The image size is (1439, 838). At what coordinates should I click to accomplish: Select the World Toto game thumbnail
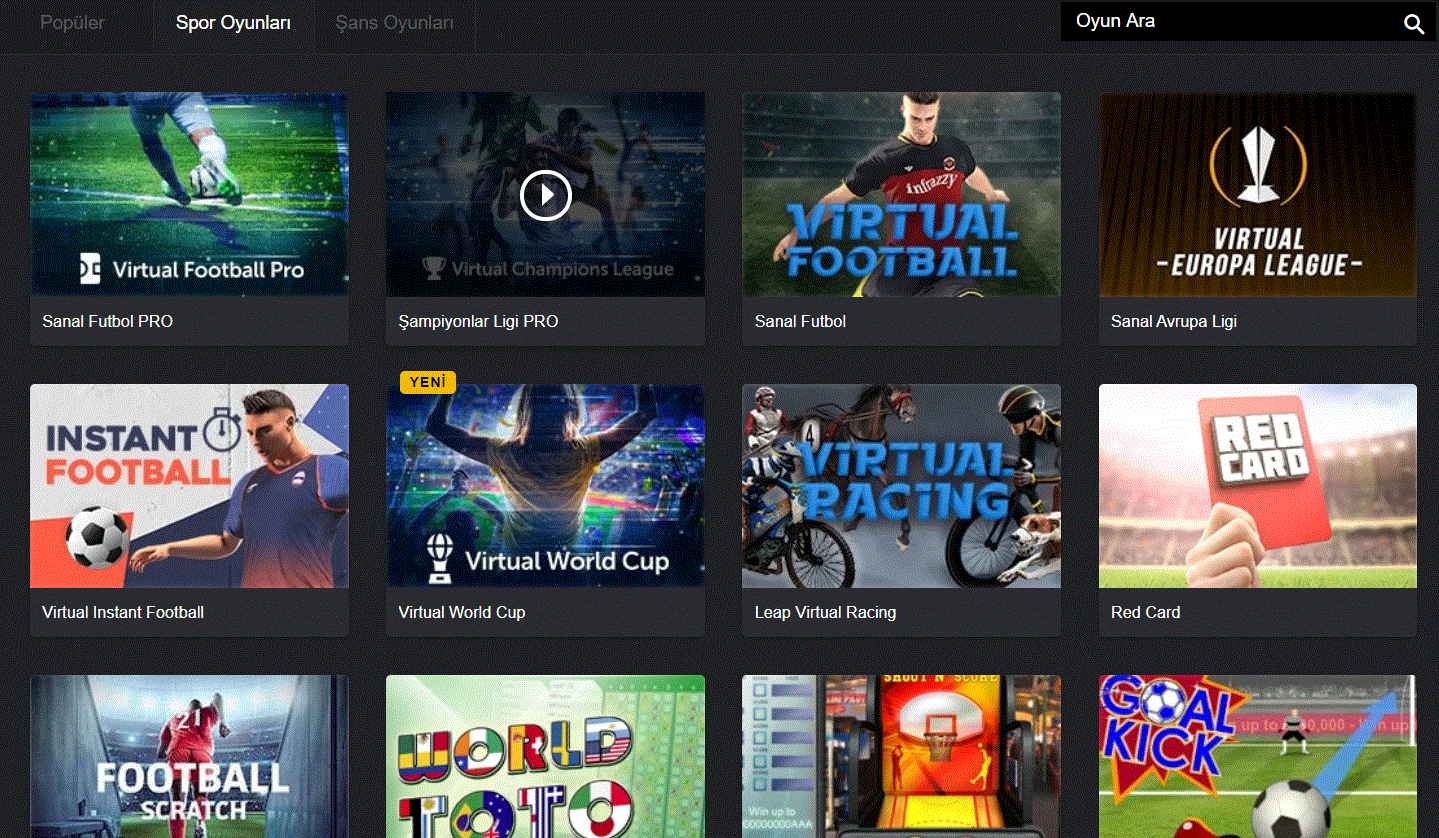click(x=545, y=756)
